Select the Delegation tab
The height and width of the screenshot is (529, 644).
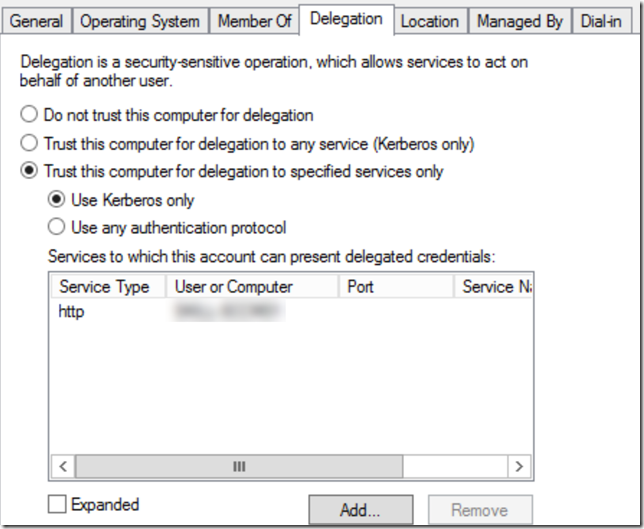tap(346, 19)
